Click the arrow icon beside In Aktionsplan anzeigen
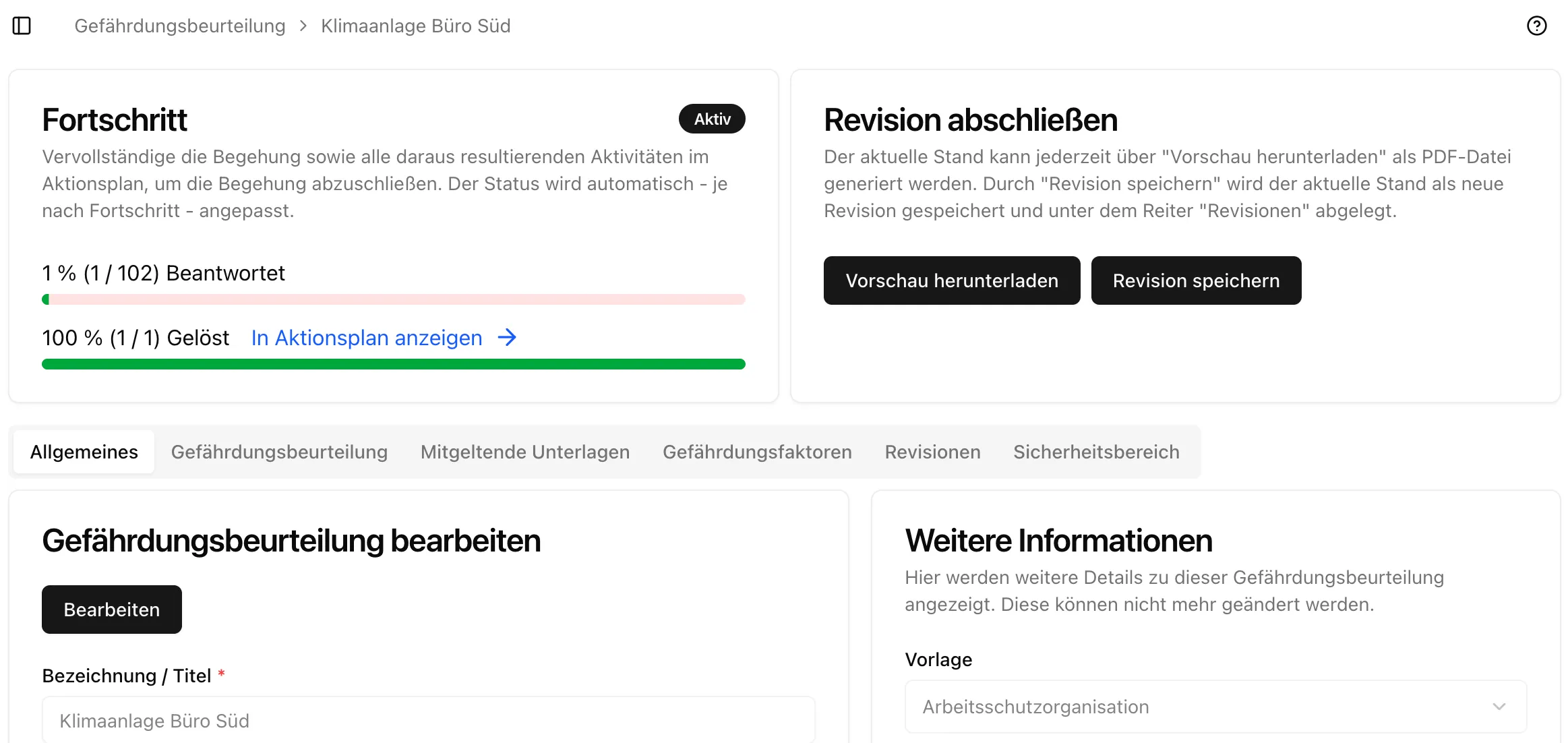Viewport: 1568px width, 743px height. point(507,337)
